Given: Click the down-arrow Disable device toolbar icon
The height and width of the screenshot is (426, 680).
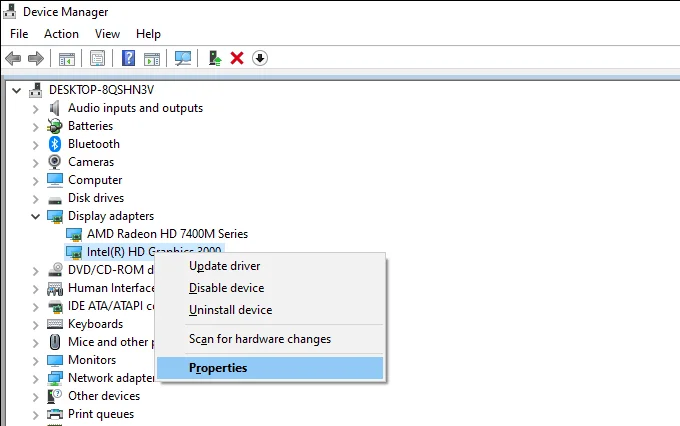Looking at the screenshot, I should click(260, 58).
